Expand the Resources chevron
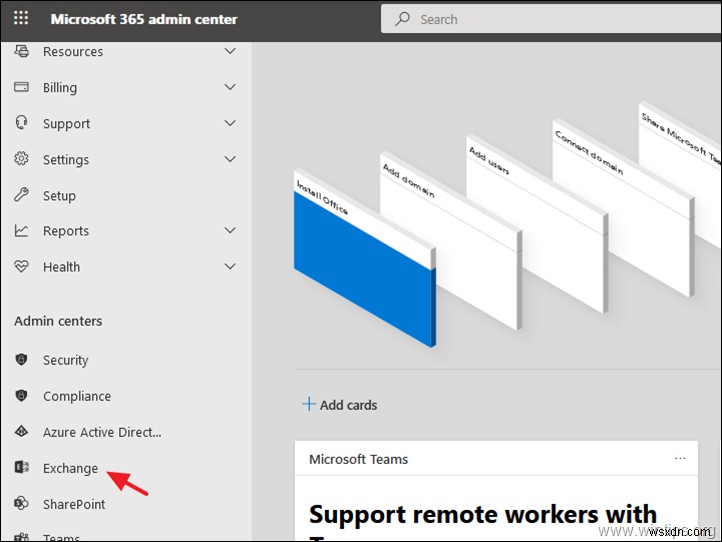This screenshot has height=542, width=722. pyautogui.click(x=230, y=51)
